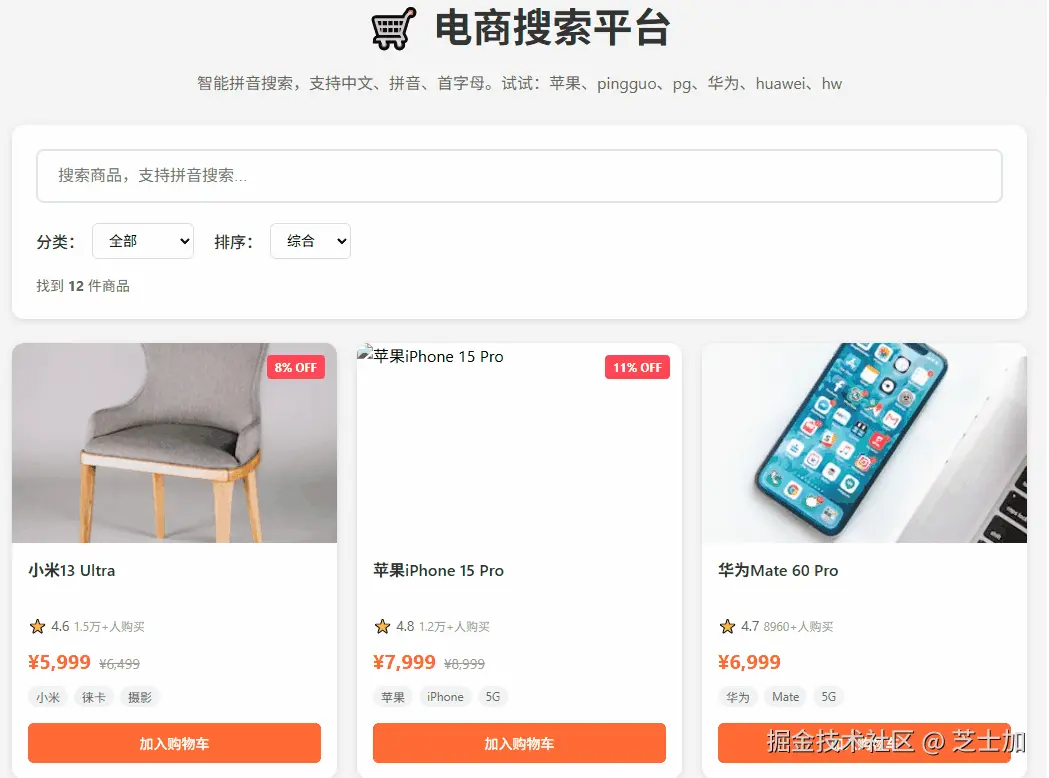
Task: Add 苹果iPhone 15 Pro to the shopping cart
Action: tap(519, 743)
